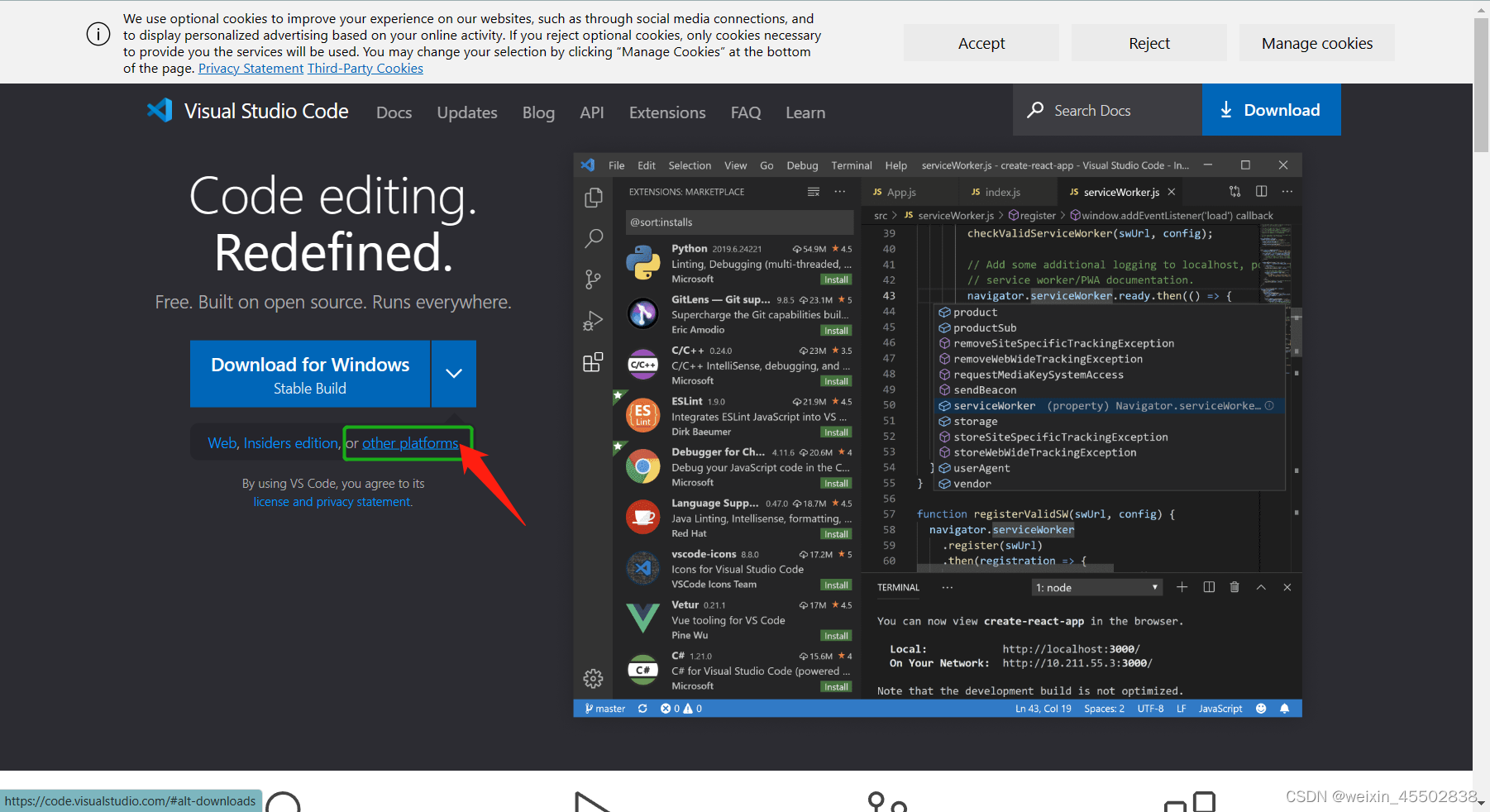1490x812 pixels.
Task: Open the Selection menu in VS Code
Action: click(x=690, y=165)
